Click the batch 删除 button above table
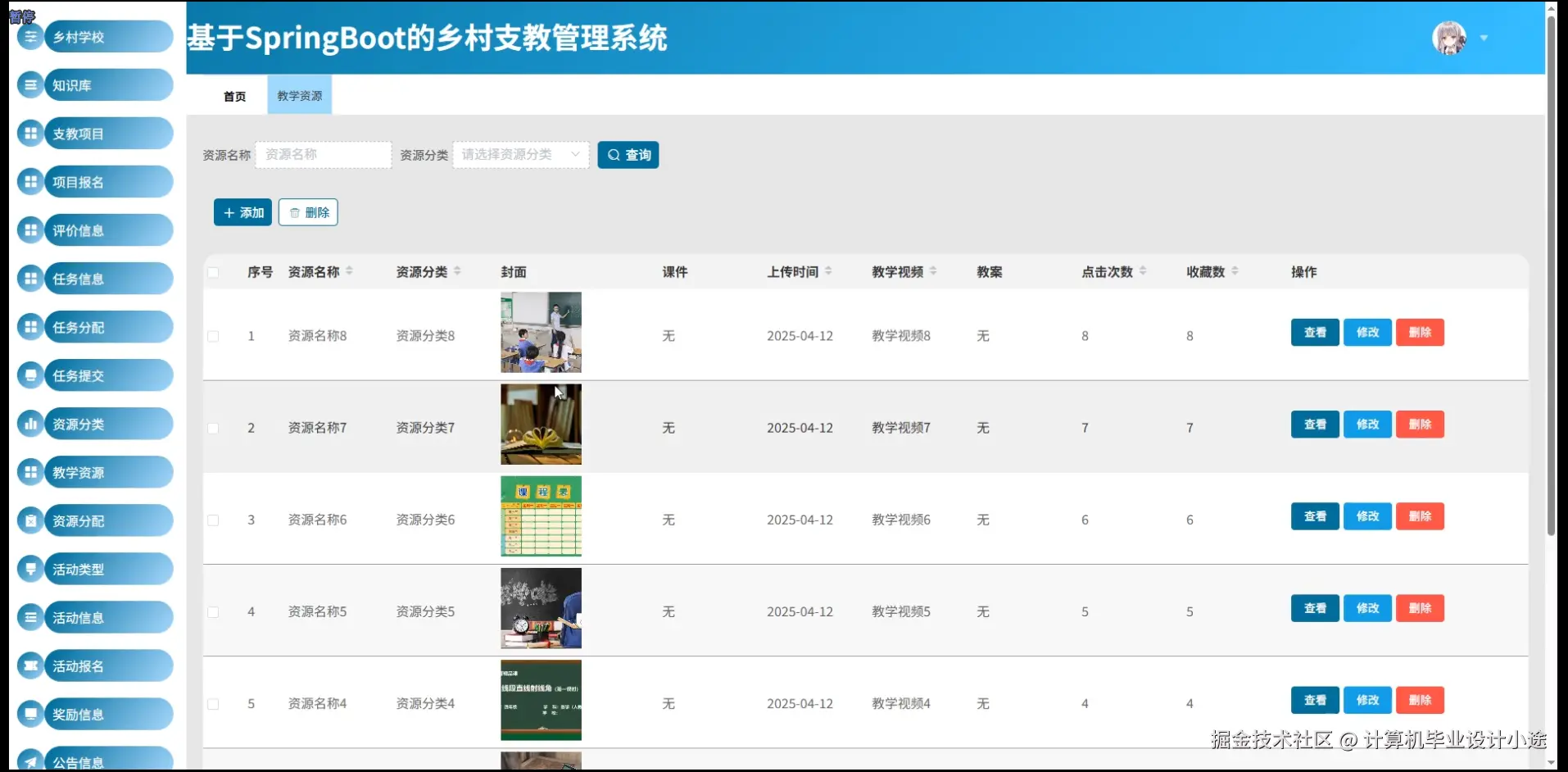The height and width of the screenshot is (772, 1568). (308, 212)
